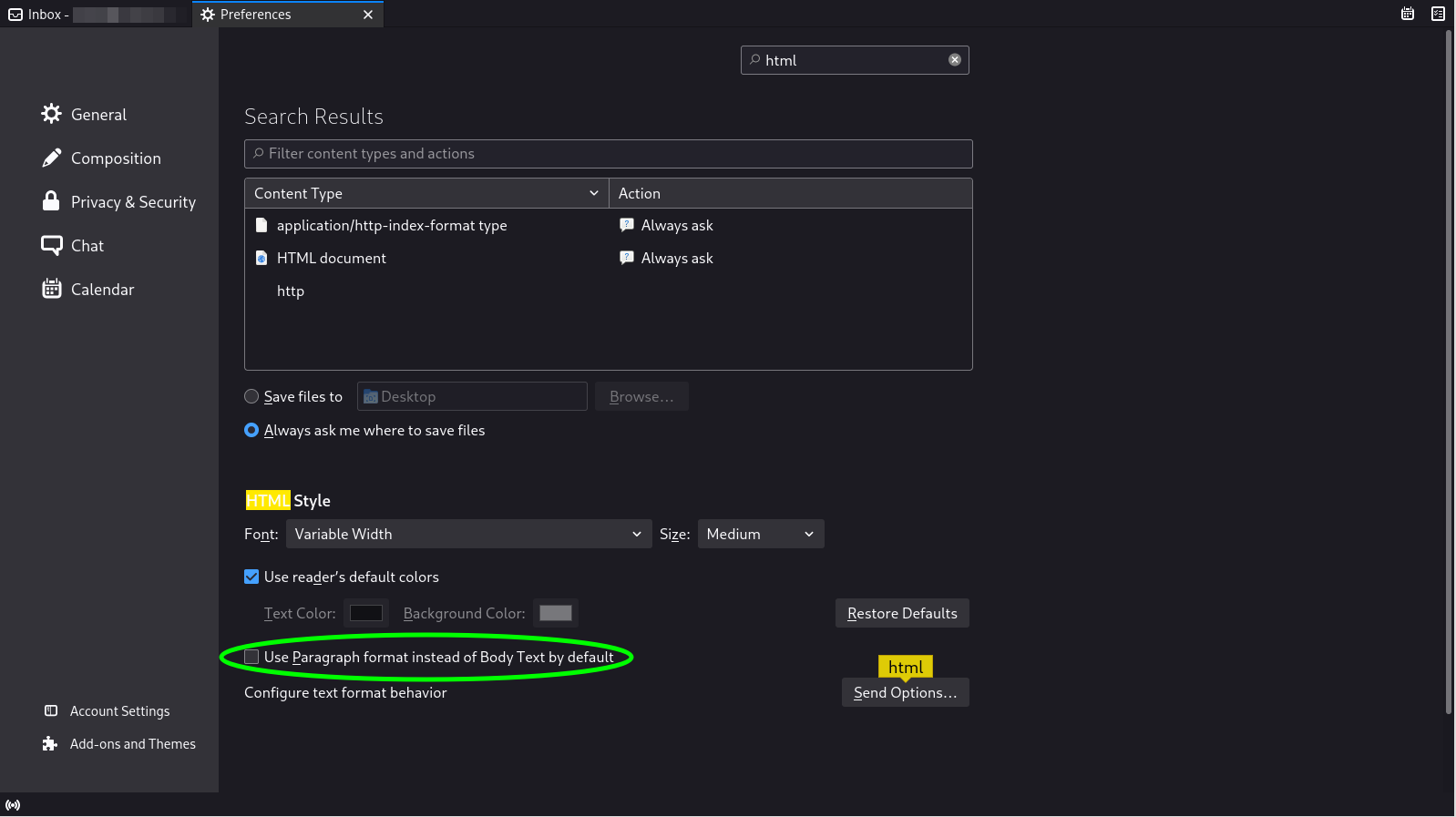Click the online status icon in status bar

13,805
